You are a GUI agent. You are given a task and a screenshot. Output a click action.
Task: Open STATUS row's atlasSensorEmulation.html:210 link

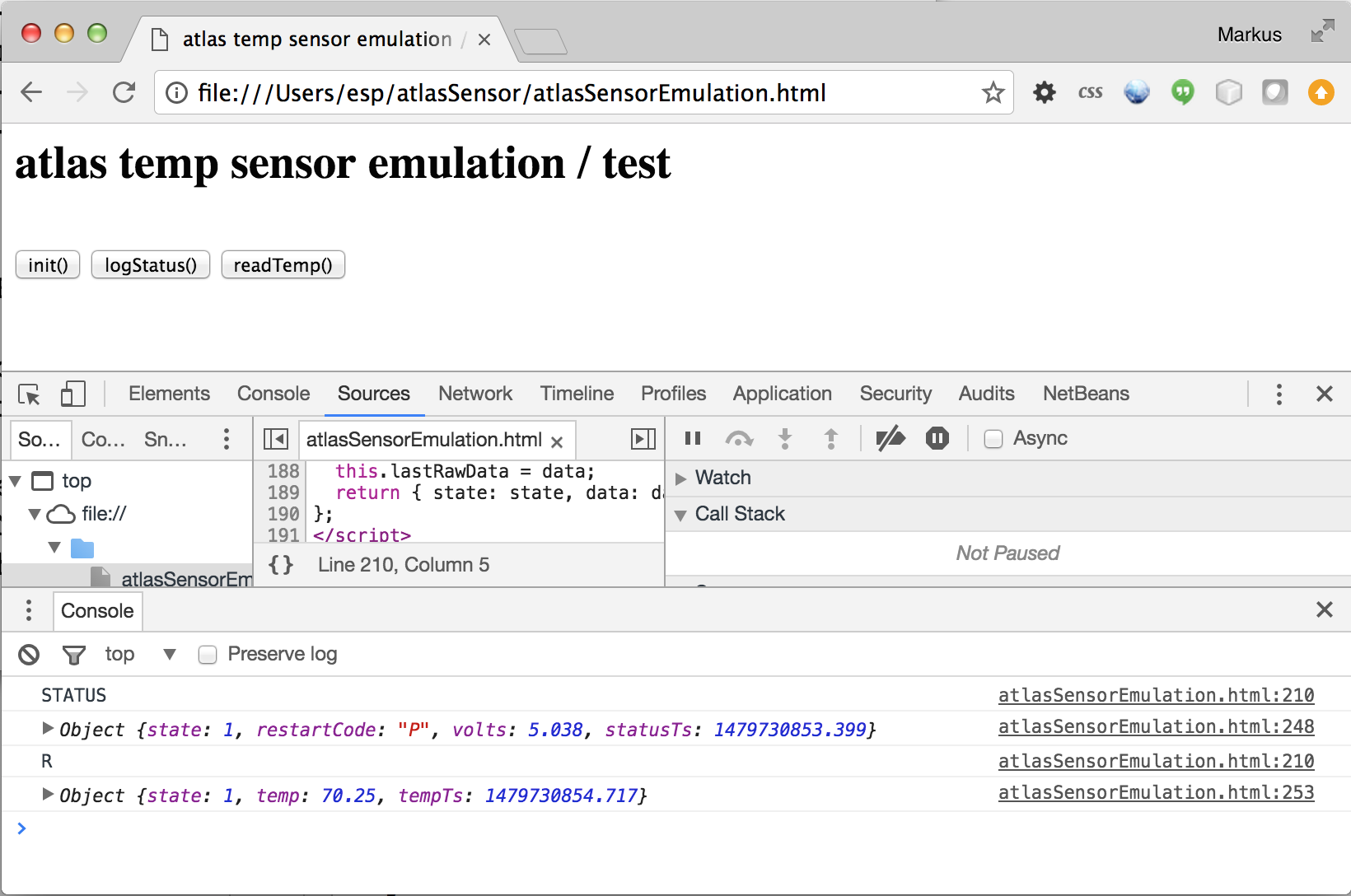pyautogui.click(x=1157, y=696)
